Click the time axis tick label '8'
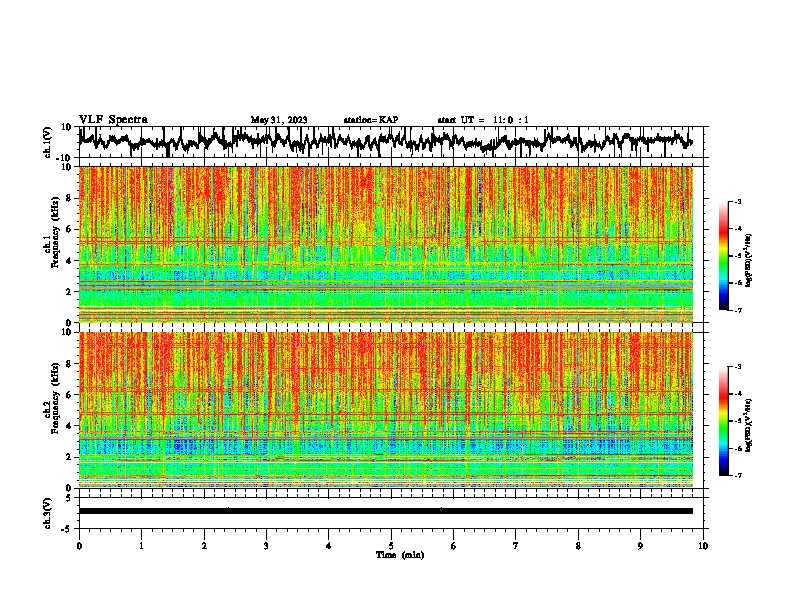 point(578,546)
